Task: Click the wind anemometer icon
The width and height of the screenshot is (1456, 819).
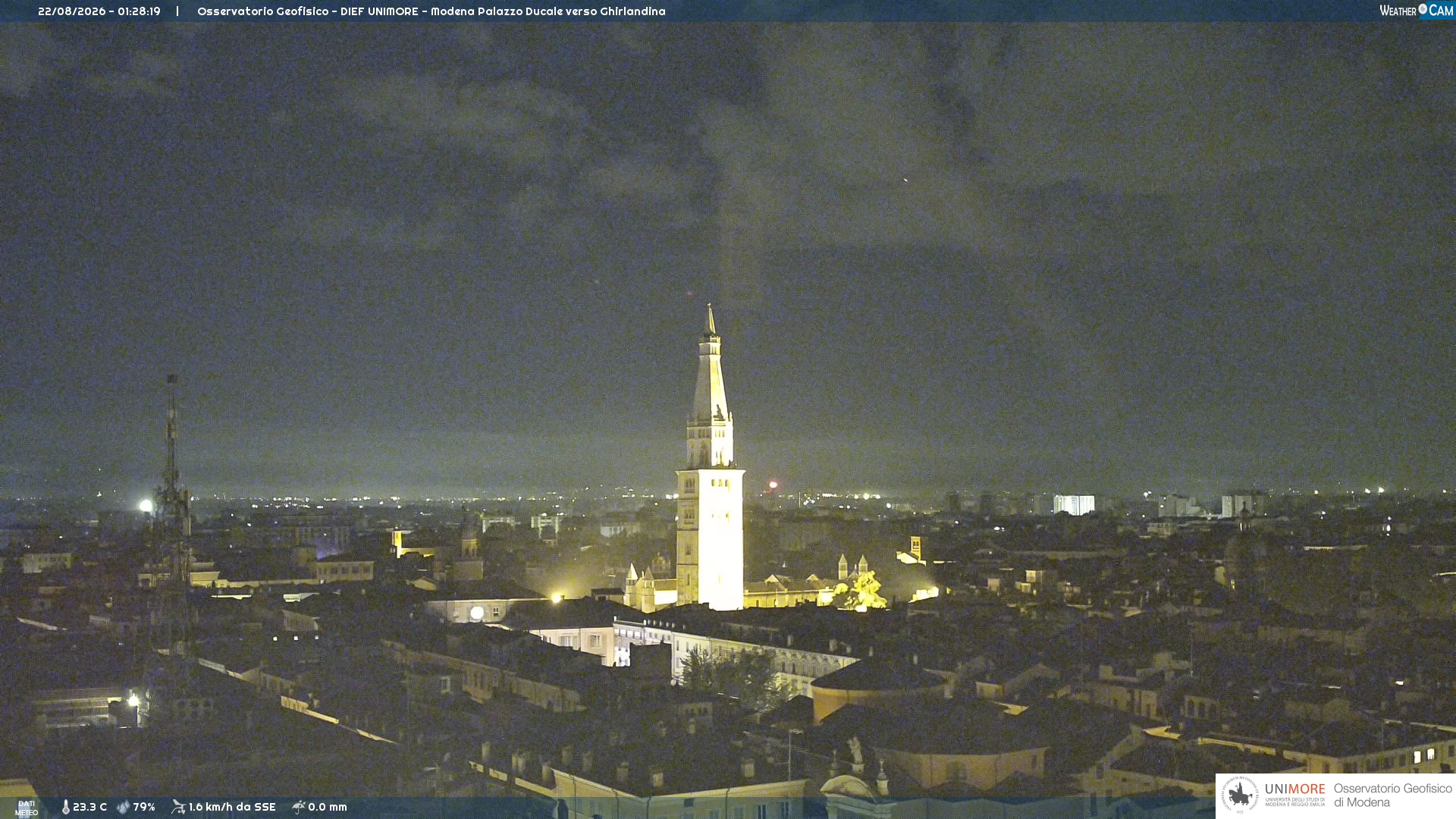Action: click(178, 807)
